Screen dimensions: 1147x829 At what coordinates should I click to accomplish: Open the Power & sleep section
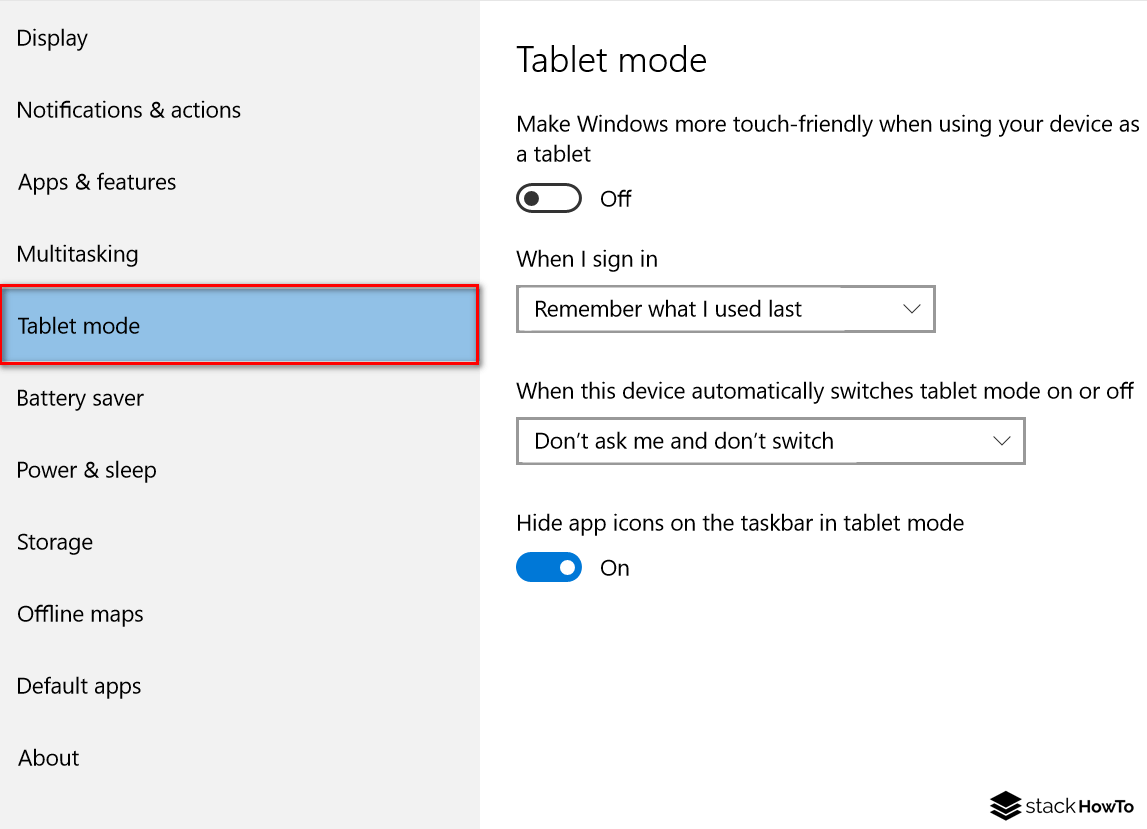click(x=86, y=470)
